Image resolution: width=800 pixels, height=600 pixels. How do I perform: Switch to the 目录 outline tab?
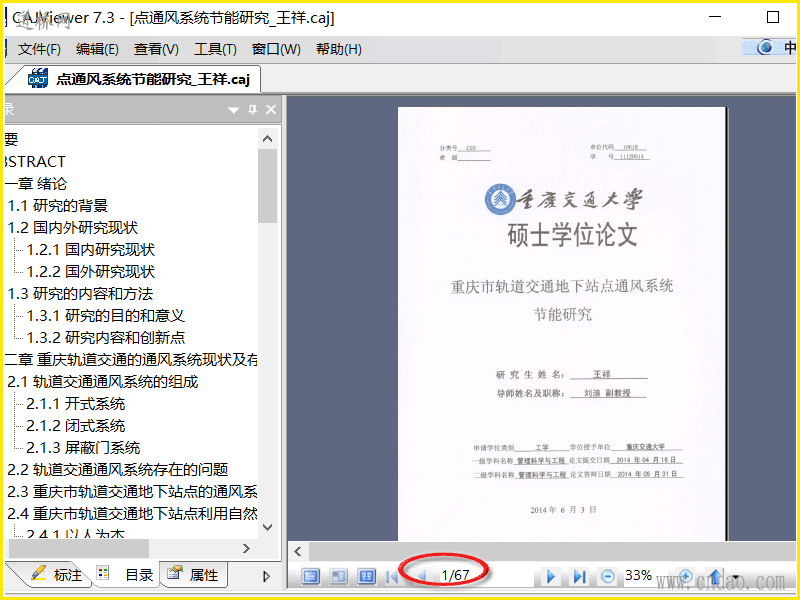[x=128, y=575]
